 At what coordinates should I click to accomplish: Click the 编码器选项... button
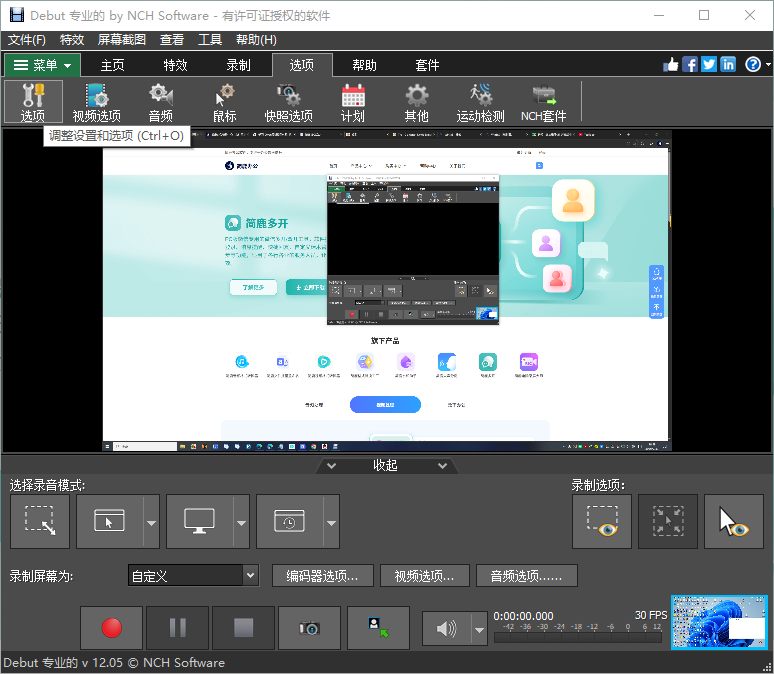point(322,575)
